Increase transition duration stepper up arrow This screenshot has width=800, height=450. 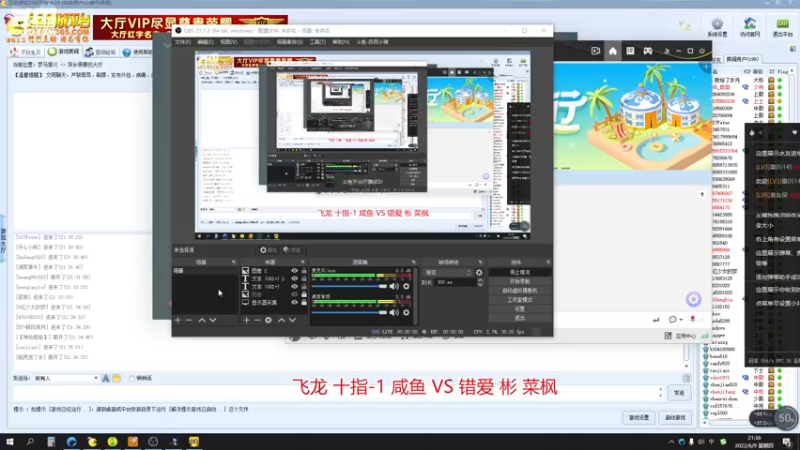(480, 280)
